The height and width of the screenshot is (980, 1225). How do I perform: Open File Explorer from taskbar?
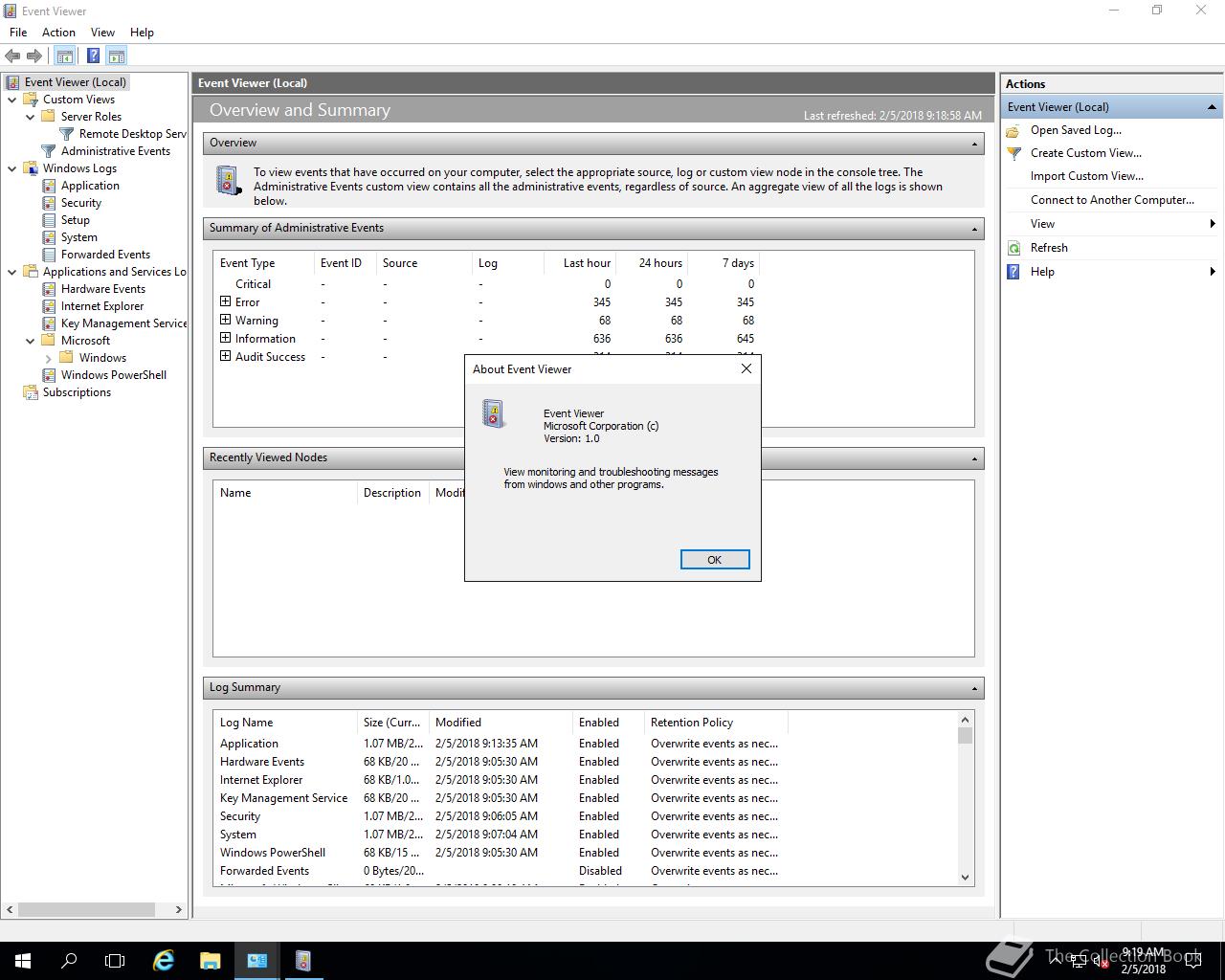pos(210,961)
